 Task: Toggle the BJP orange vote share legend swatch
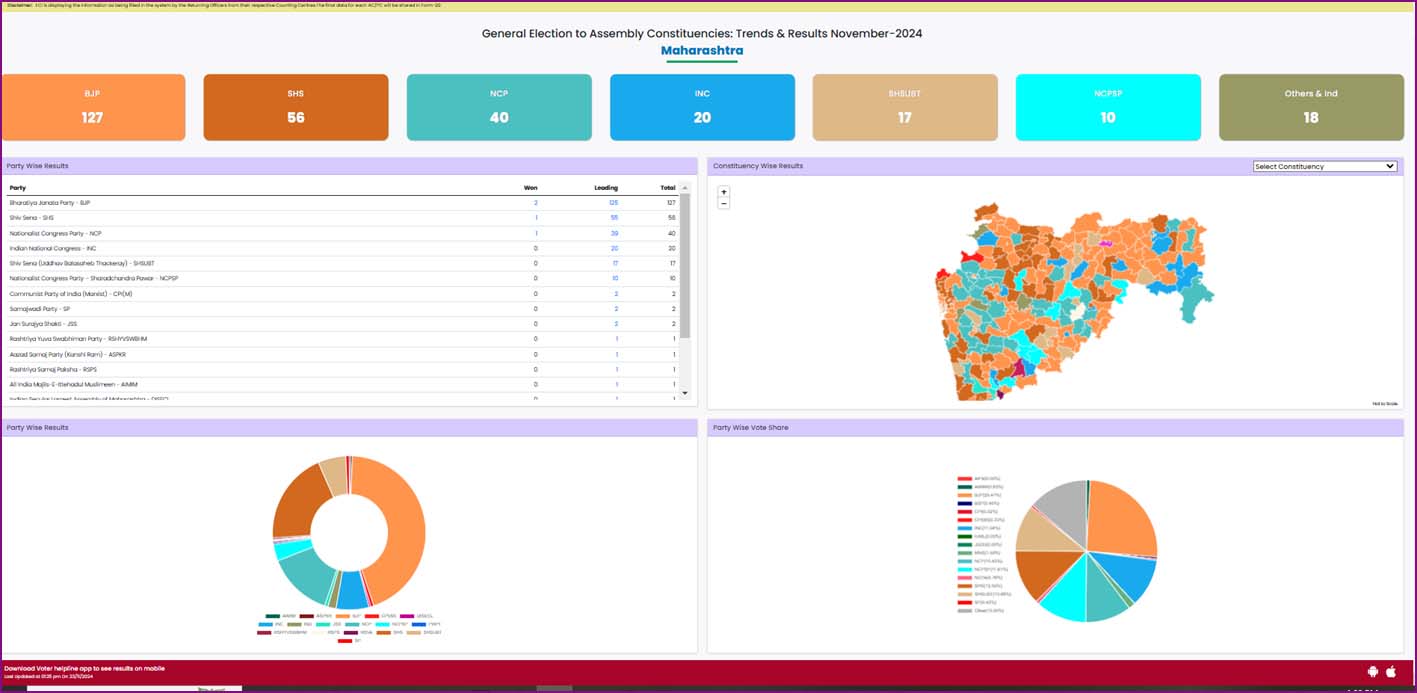click(x=965, y=495)
